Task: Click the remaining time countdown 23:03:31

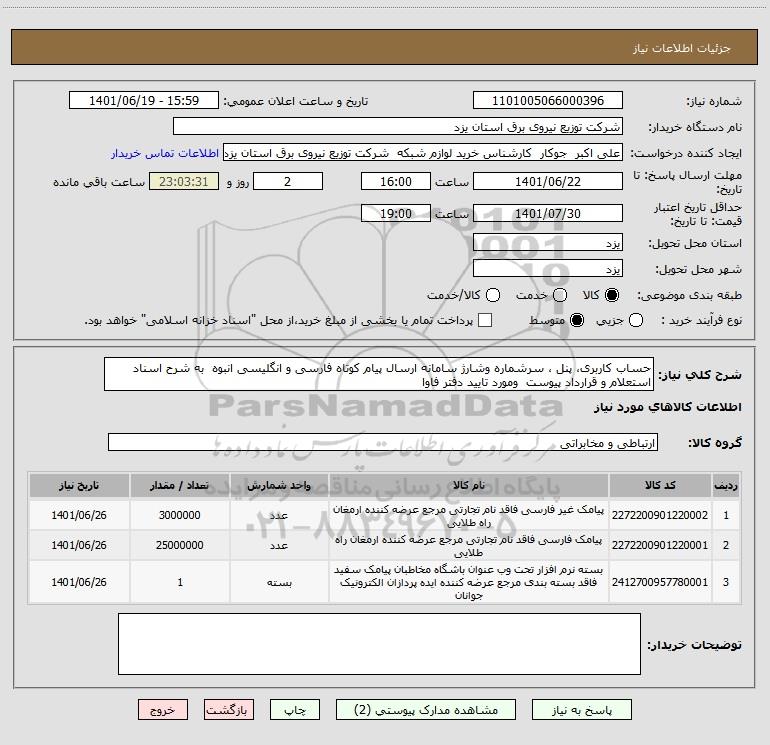Action: point(184,181)
